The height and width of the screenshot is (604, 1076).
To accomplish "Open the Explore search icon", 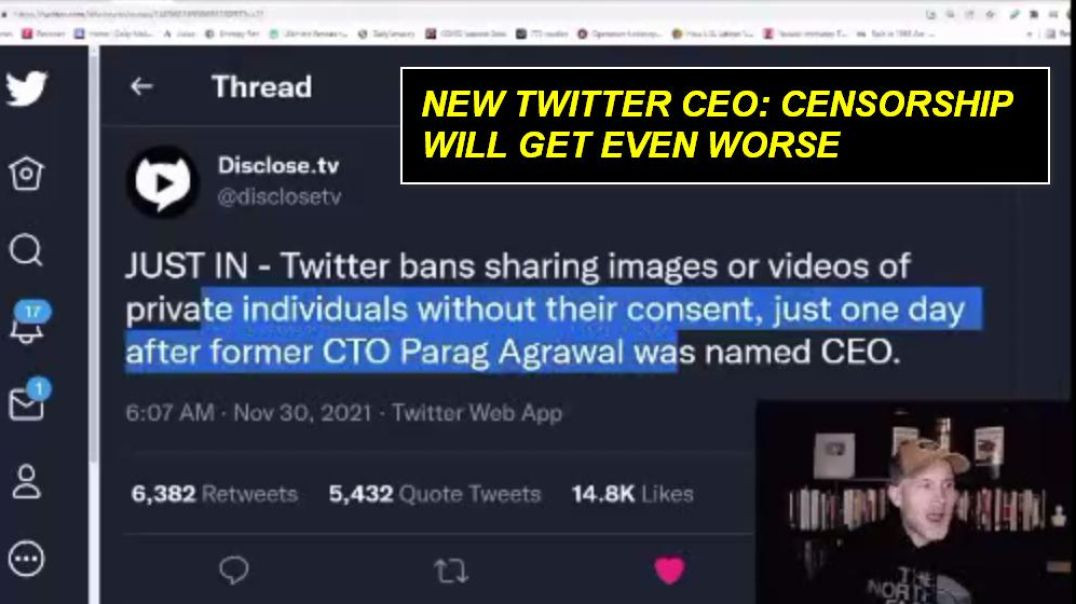I will (x=27, y=250).
